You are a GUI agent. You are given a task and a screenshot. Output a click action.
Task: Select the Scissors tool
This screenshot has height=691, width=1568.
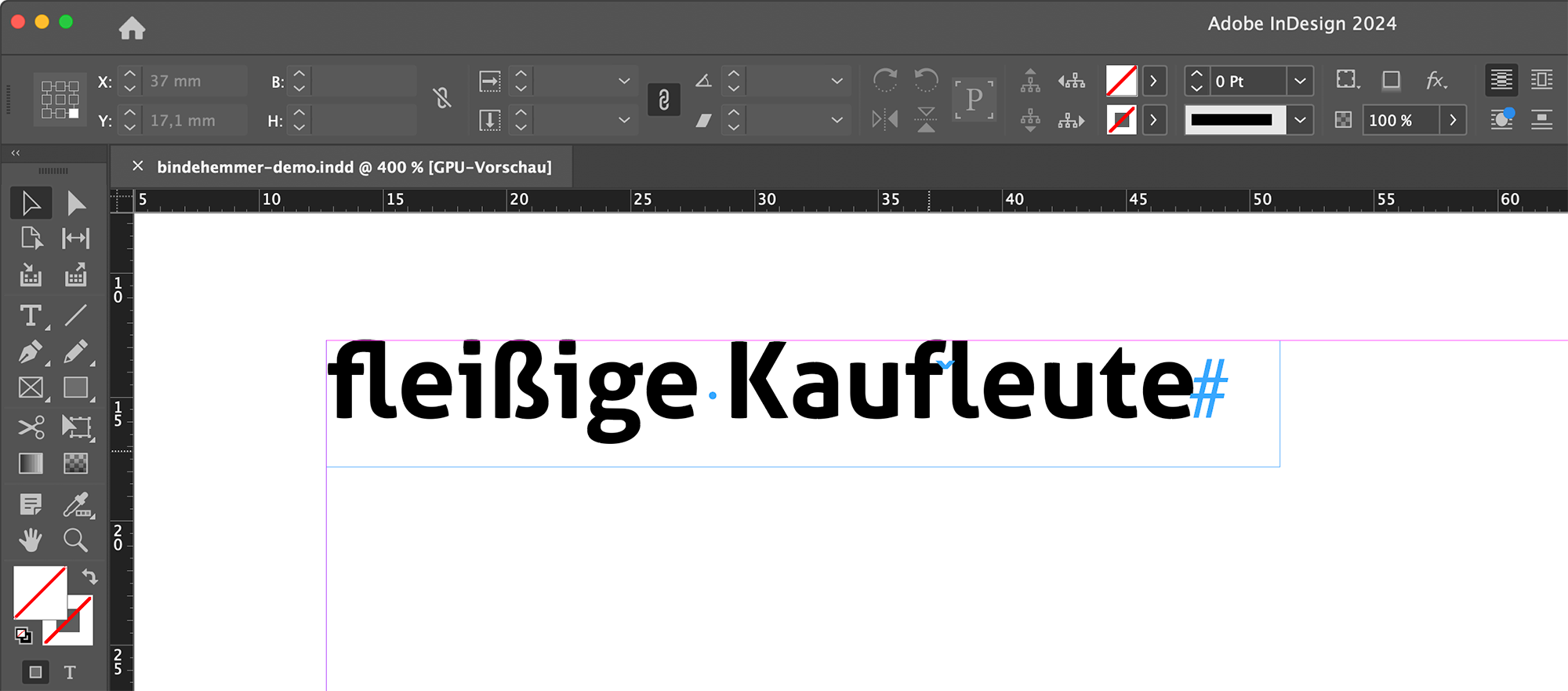coord(31,427)
